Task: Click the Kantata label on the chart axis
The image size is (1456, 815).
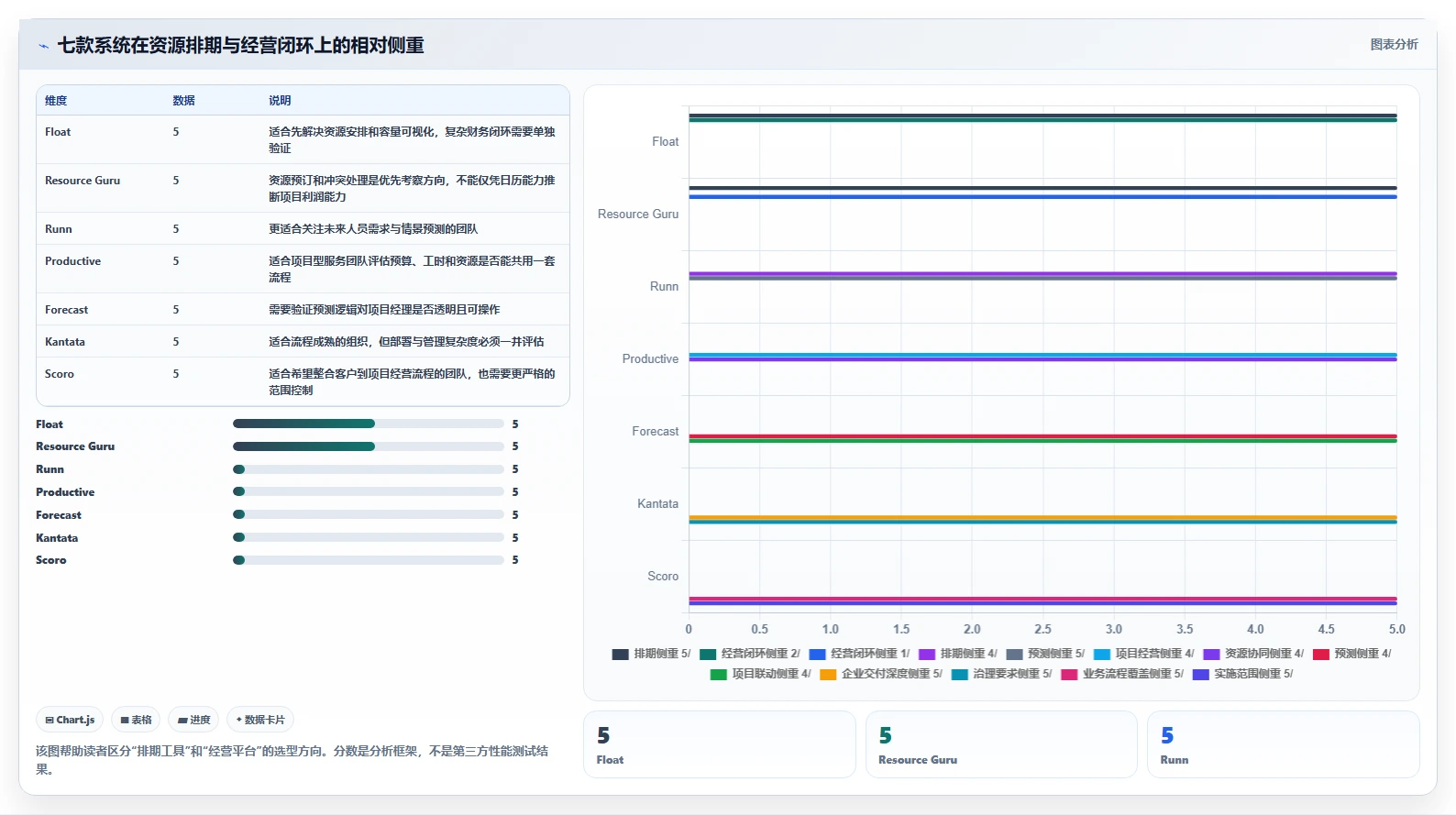Action: pyautogui.click(x=658, y=504)
